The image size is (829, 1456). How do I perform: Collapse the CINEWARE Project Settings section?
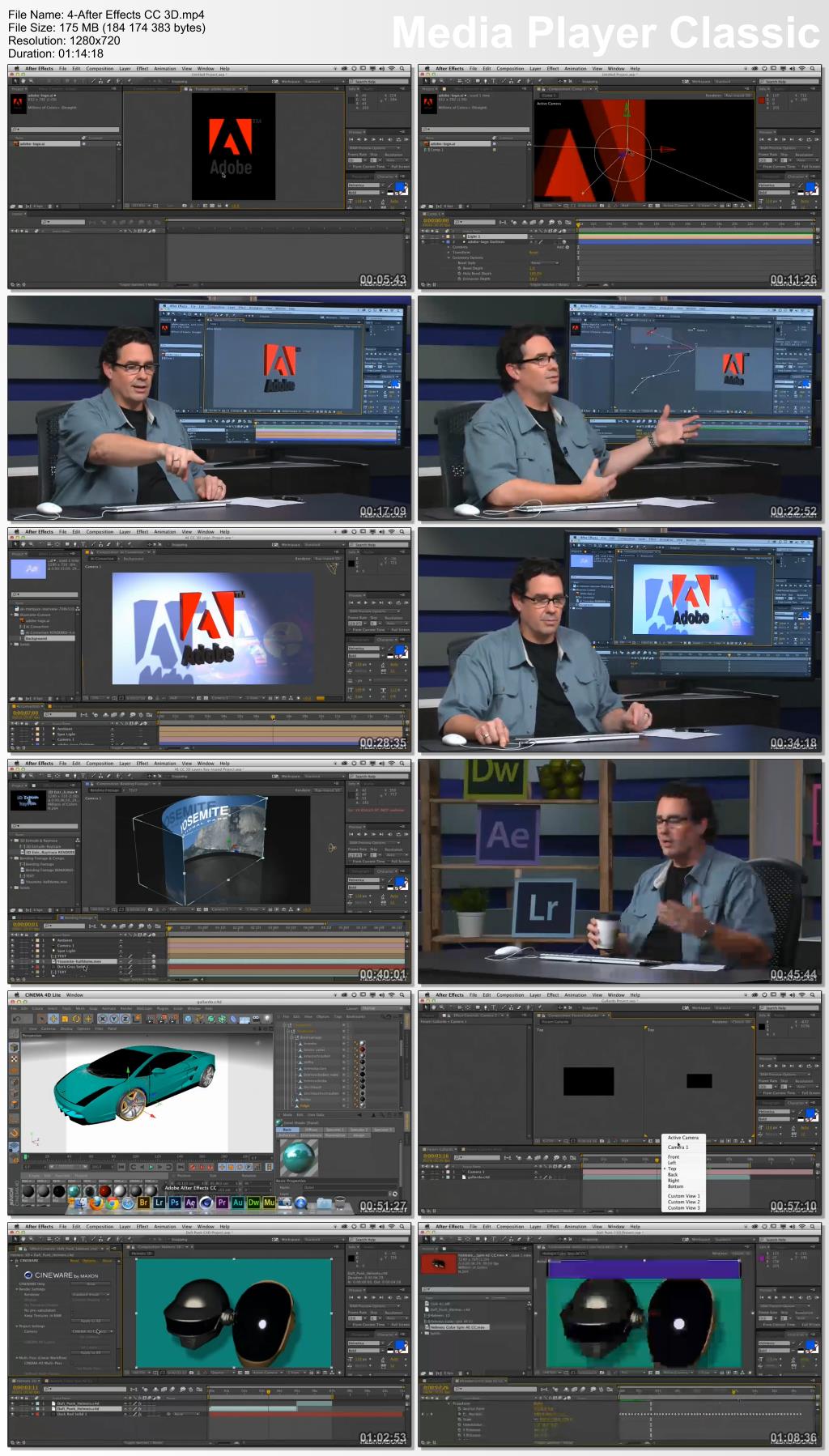[x=17, y=1326]
